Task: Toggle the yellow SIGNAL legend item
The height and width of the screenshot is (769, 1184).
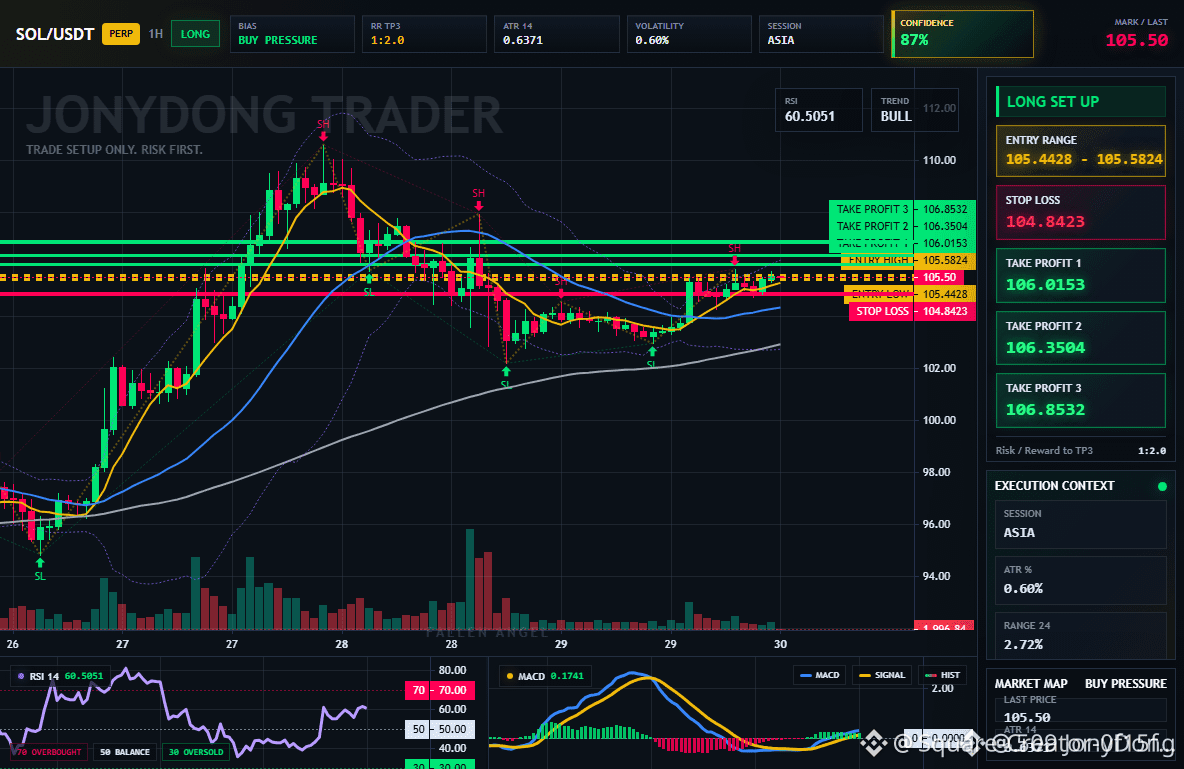Action: 882,675
